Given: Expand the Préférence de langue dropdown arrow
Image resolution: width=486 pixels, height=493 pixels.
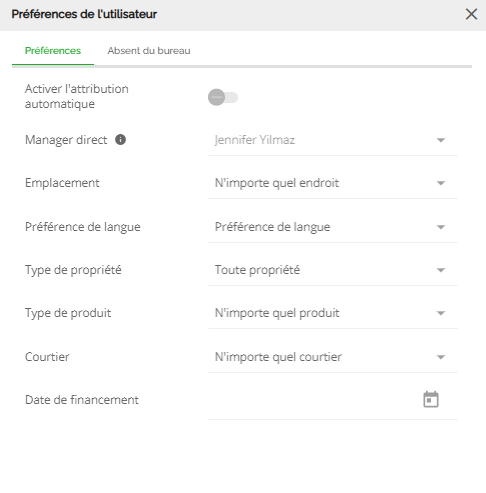Looking at the screenshot, I should [x=441, y=227].
